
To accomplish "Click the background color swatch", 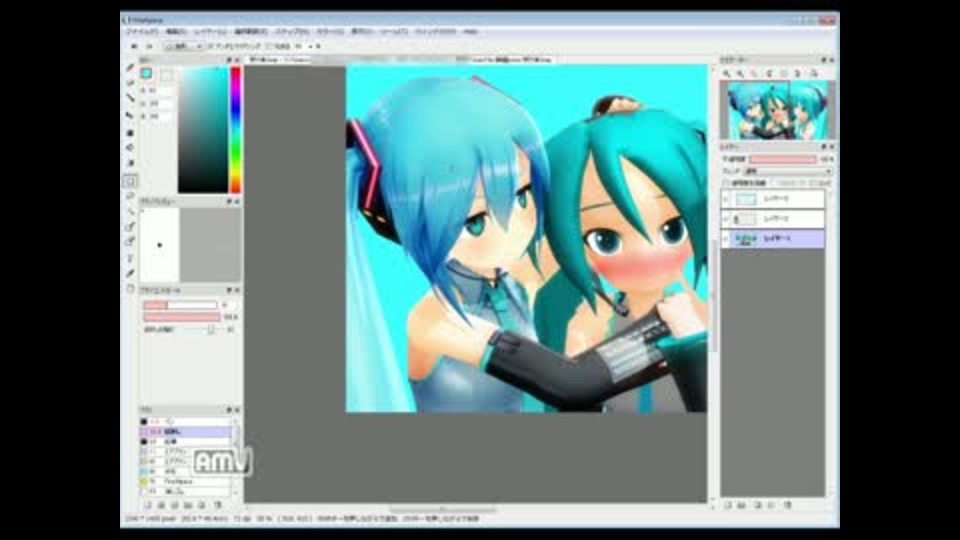I will tap(166, 74).
